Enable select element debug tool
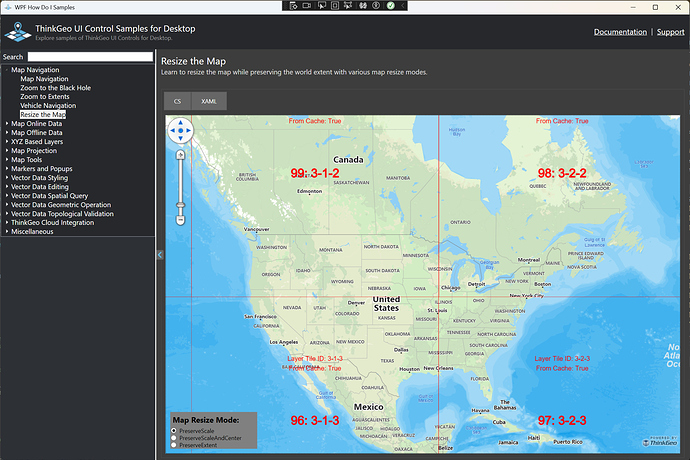690x460 pixels. (322, 6)
